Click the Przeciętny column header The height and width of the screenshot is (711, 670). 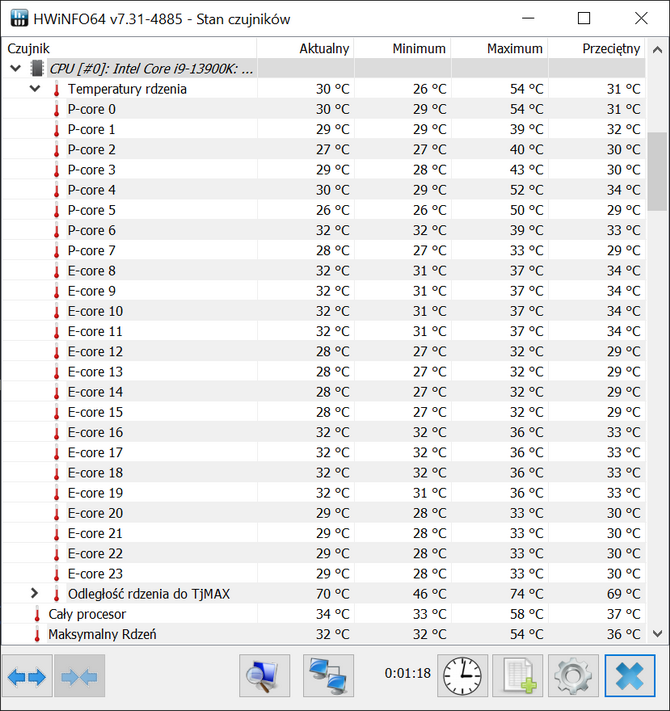[x=597, y=49]
